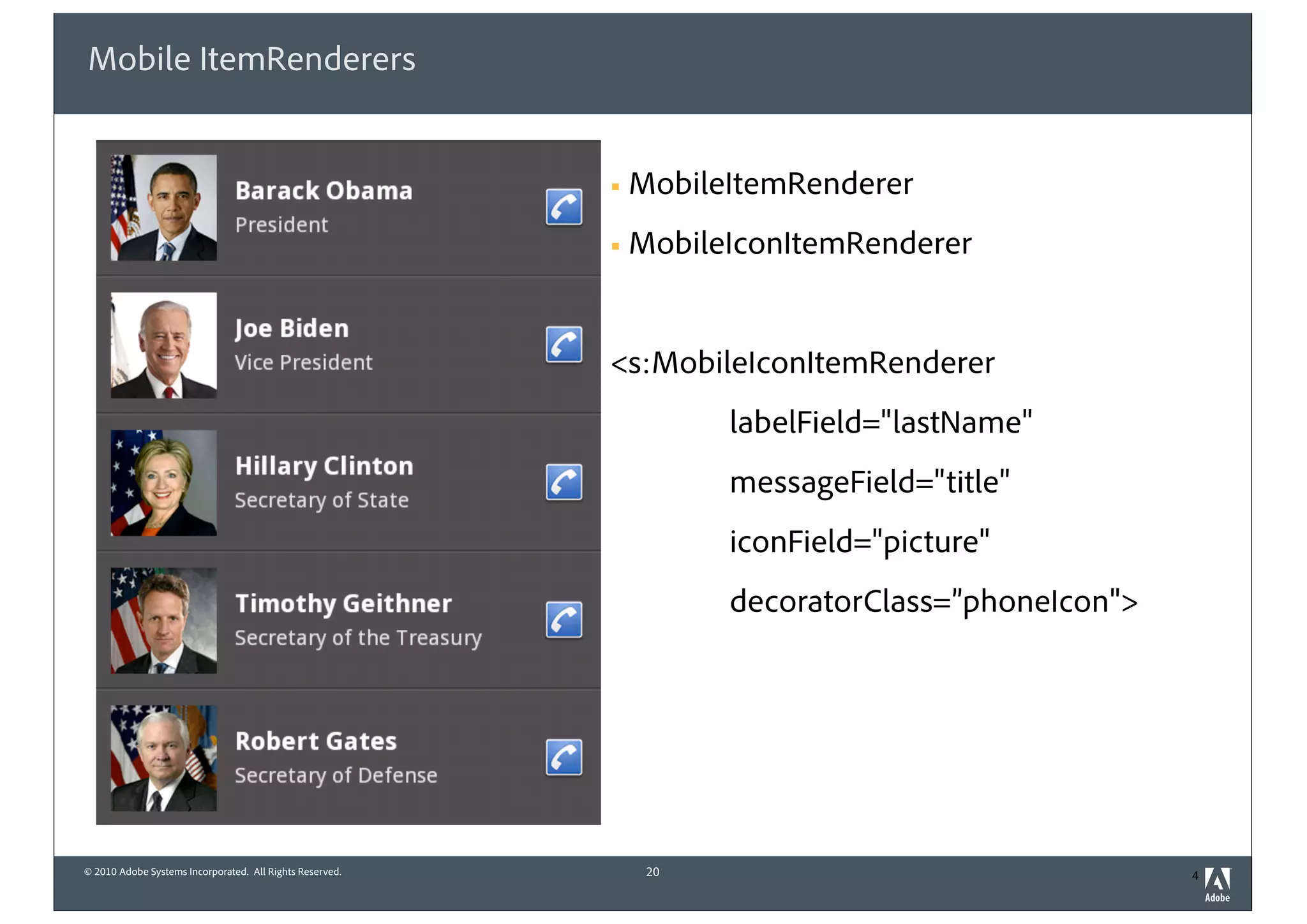Screen dimensions: 1307x924
Task: Select Joe Biden's portrait thumbnail
Action: click(x=164, y=345)
